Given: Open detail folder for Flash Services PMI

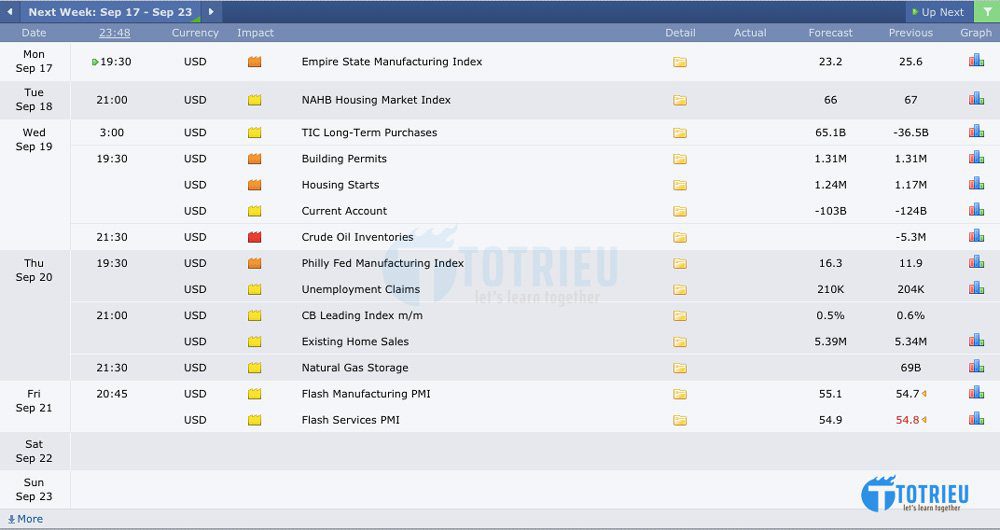Looking at the screenshot, I should click(680, 420).
